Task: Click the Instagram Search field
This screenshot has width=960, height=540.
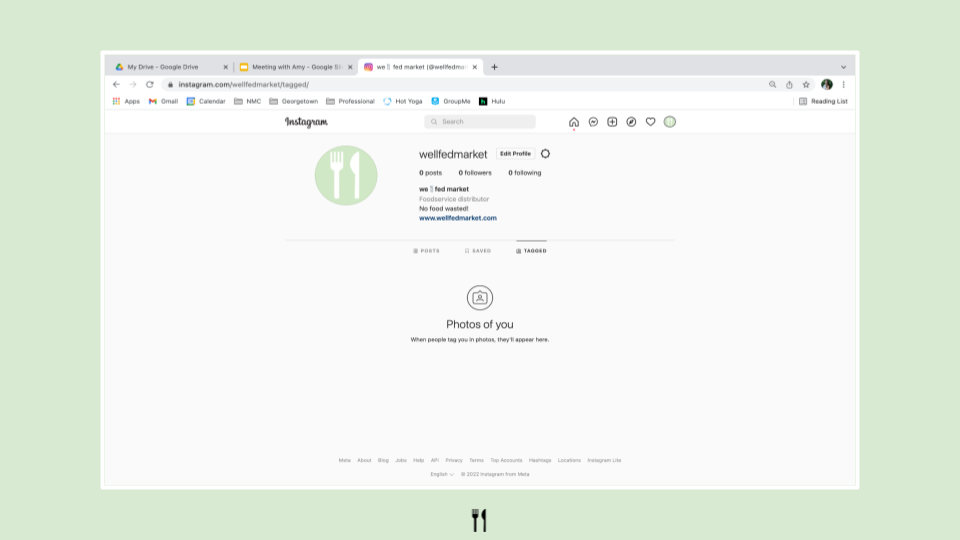Action: pos(480,122)
